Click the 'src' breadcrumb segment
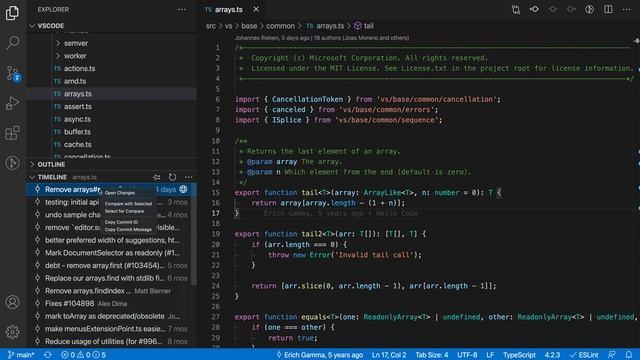The image size is (640, 360). 211,26
